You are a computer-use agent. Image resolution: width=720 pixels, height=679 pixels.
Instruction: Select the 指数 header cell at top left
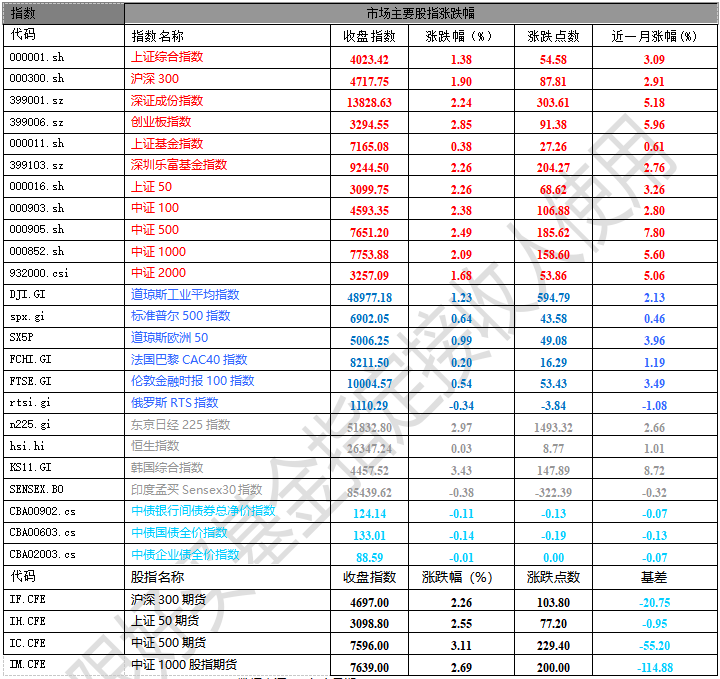pos(23,13)
